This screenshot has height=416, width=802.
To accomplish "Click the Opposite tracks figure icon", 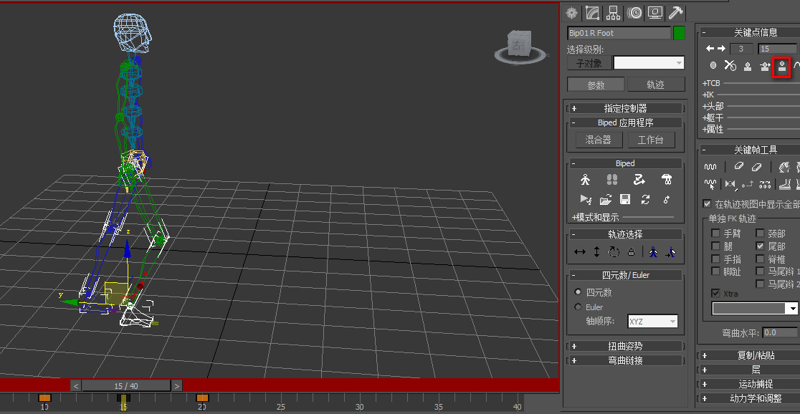I will 670,252.
